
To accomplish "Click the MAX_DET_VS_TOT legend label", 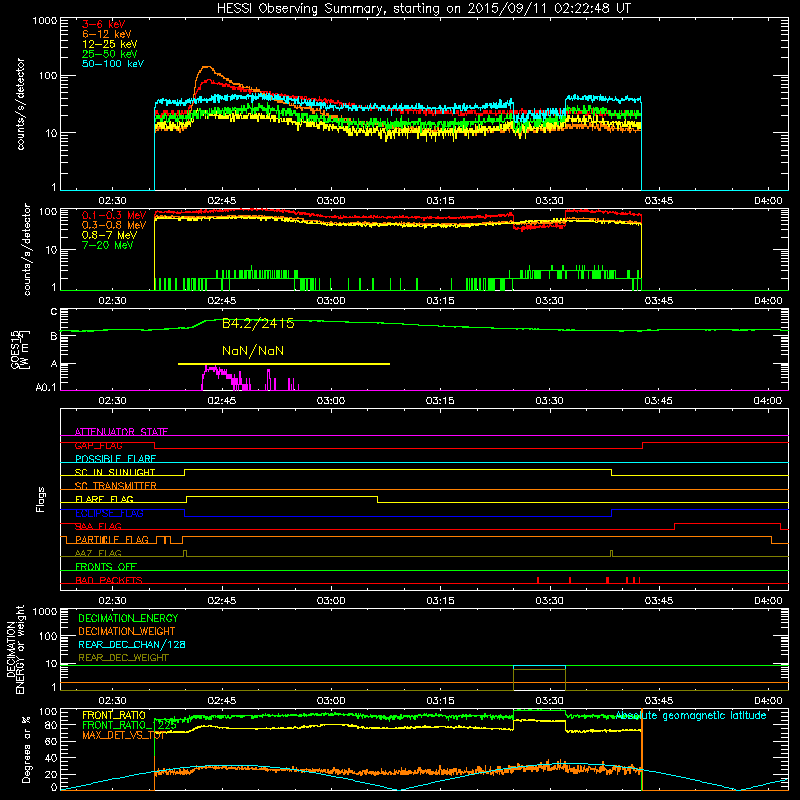I will [123, 735].
